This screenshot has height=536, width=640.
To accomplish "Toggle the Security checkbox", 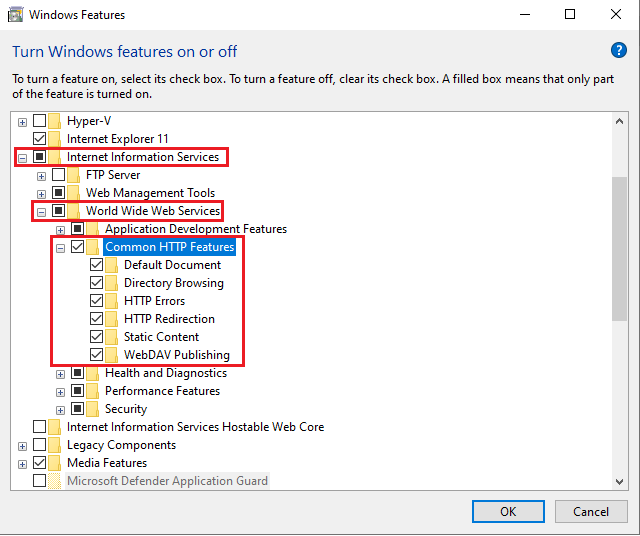I will [x=78, y=409].
